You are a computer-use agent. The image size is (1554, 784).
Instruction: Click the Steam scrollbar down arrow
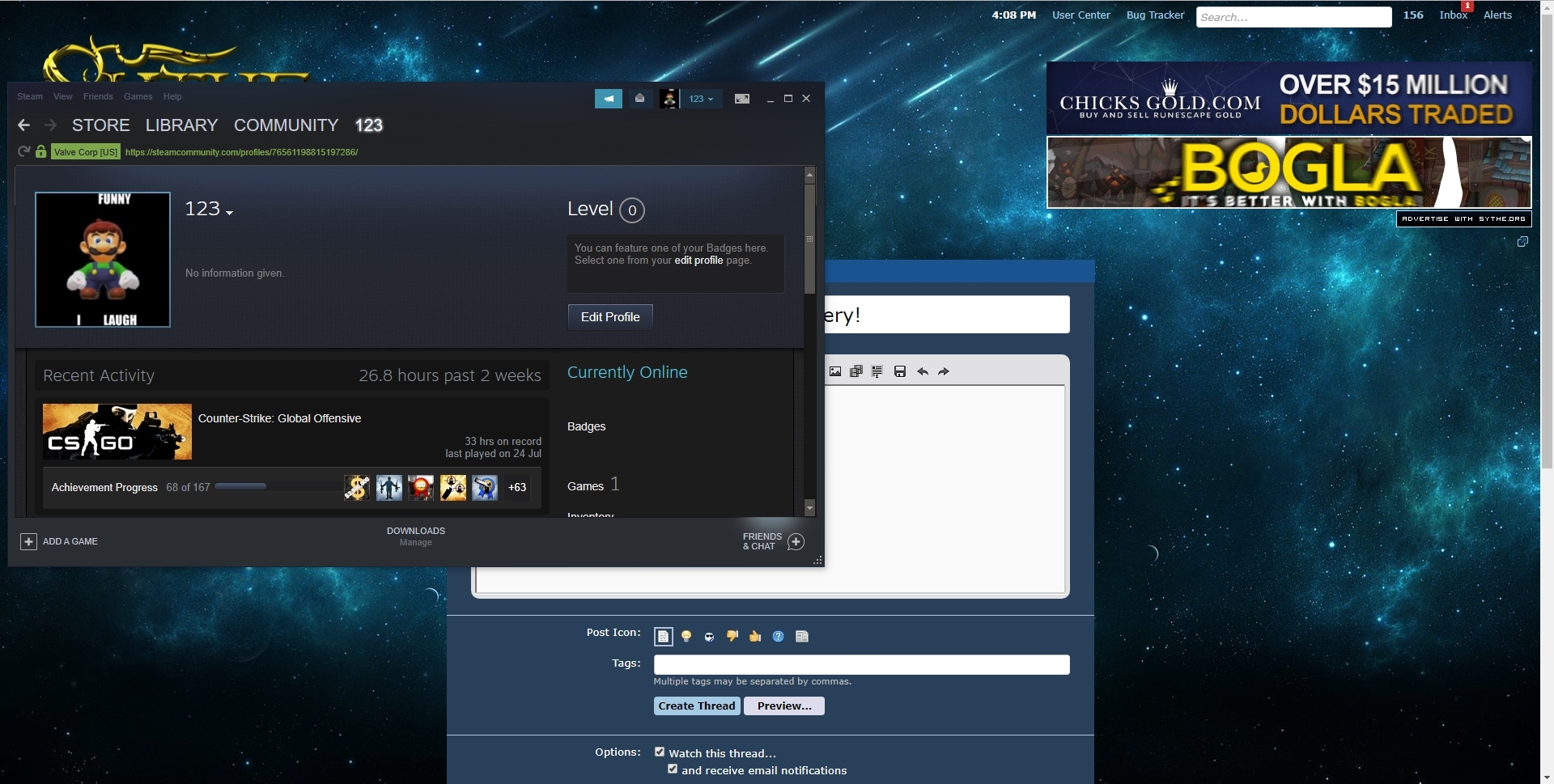pyautogui.click(x=809, y=507)
